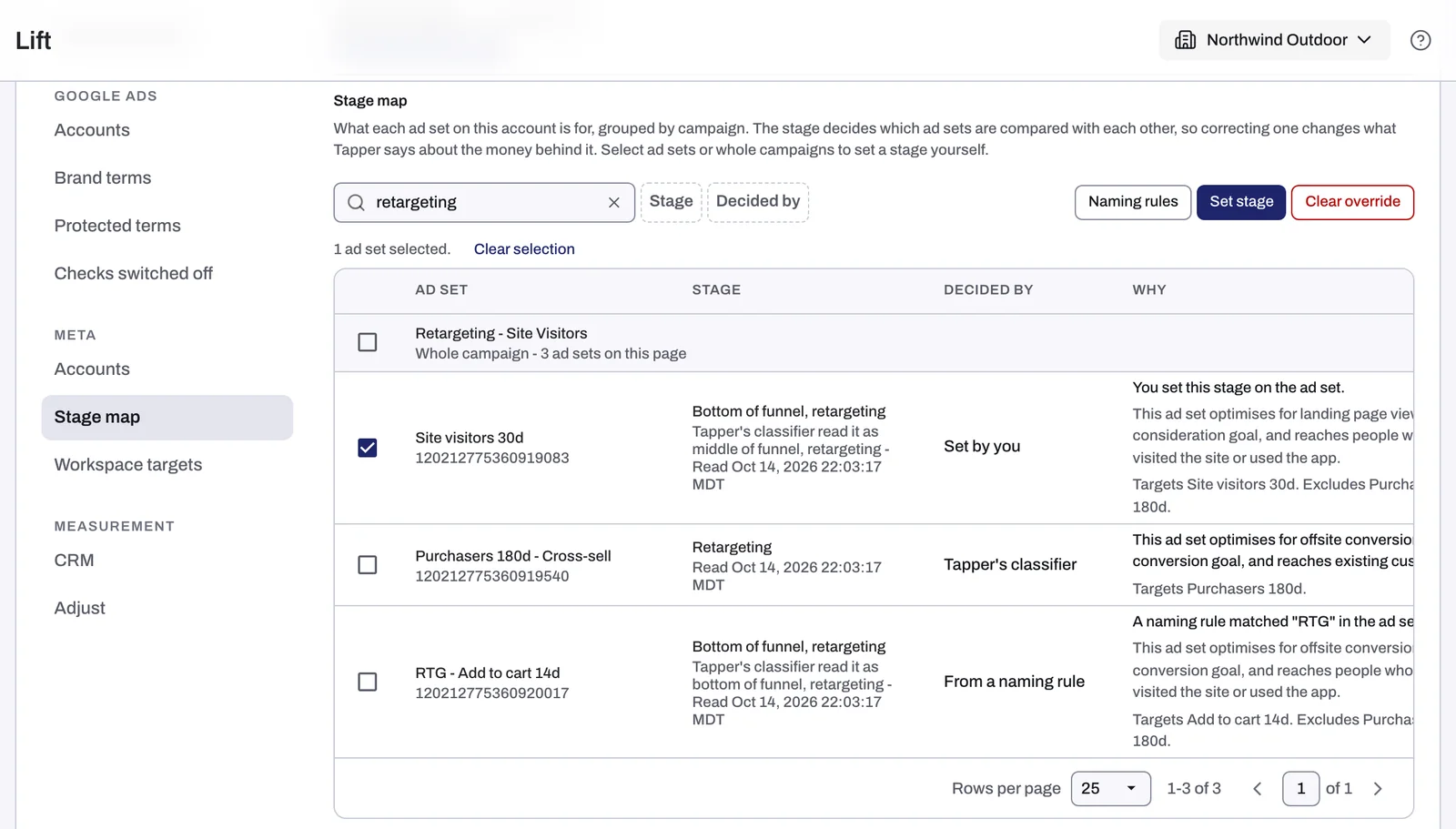Open Adjust measurement page
The height and width of the screenshot is (829, 1456).
point(79,608)
